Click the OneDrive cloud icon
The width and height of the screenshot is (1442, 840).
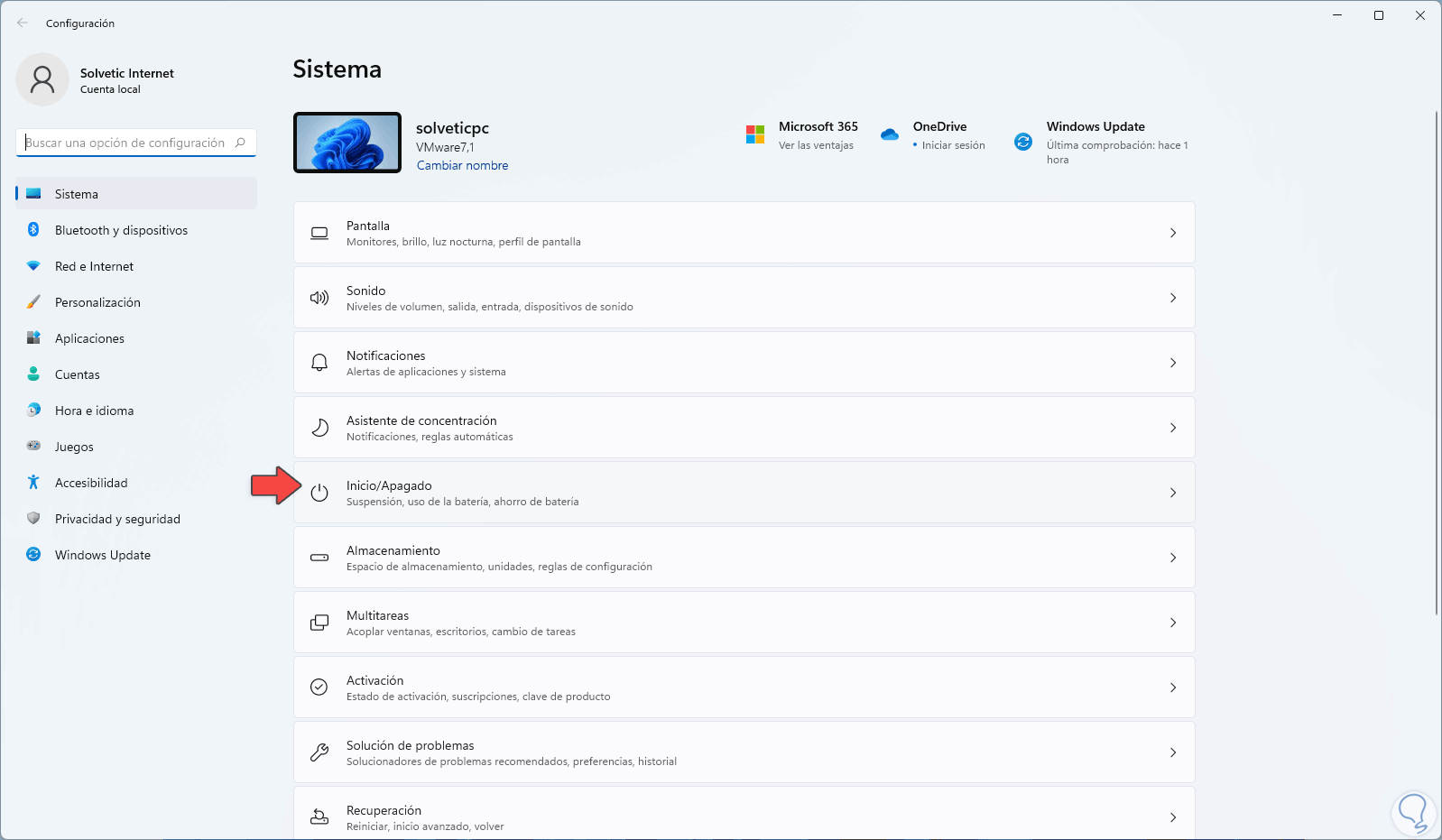[x=890, y=134]
